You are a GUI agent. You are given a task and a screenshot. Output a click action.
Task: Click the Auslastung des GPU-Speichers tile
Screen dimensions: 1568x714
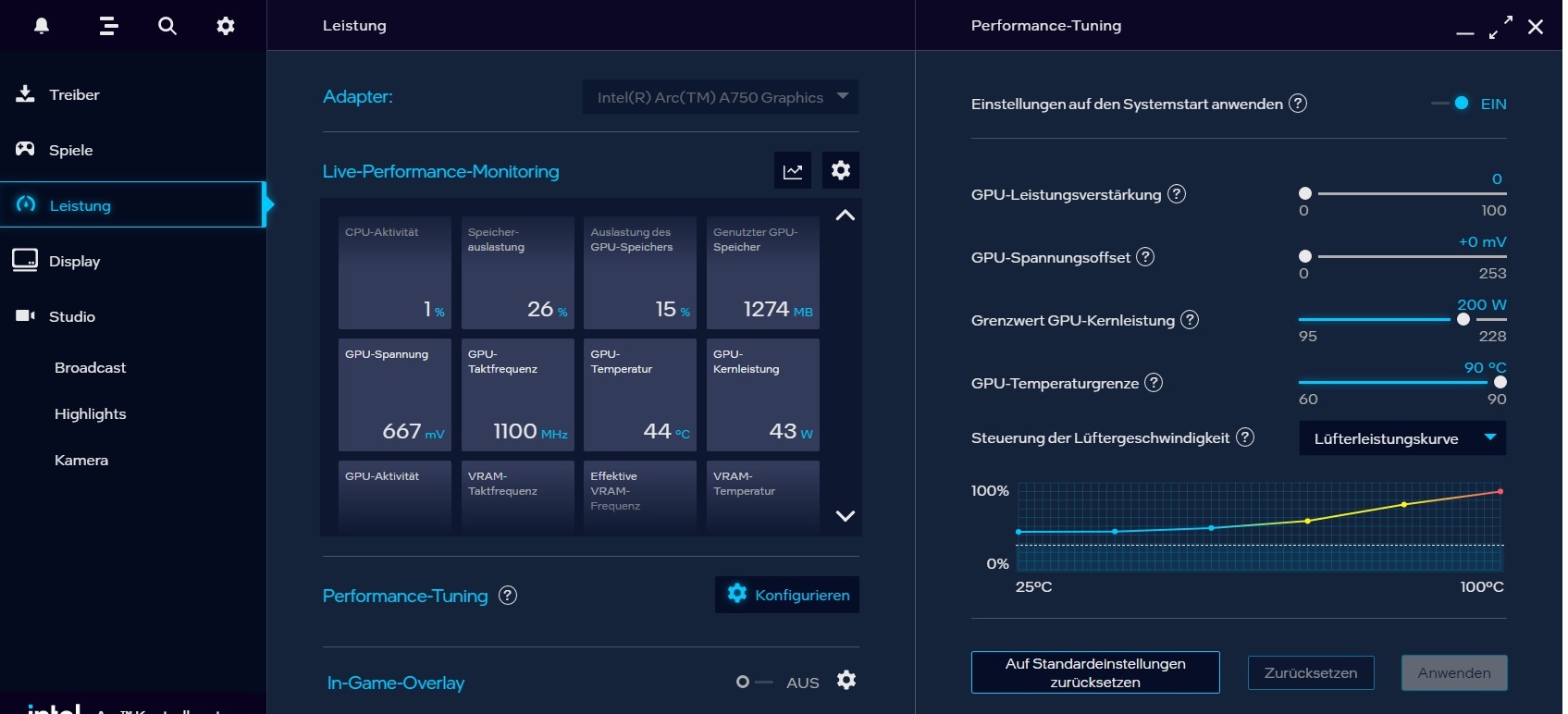point(640,273)
